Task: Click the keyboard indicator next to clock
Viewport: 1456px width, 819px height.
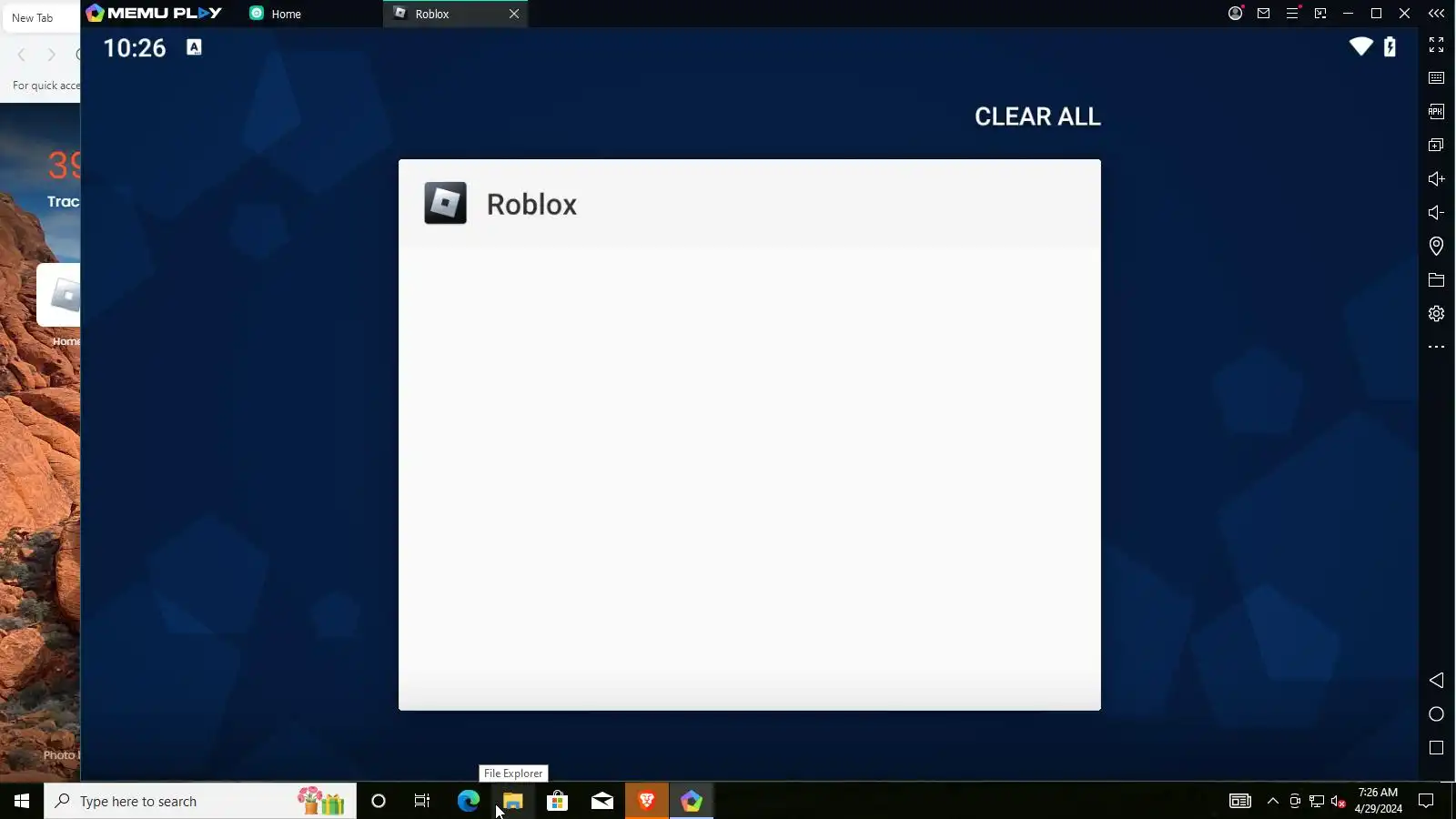Action: pyautogui.click(x=194, y=47)
